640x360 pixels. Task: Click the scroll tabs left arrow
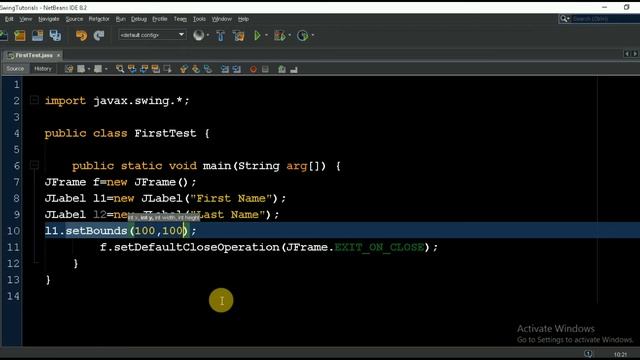(627, 54)
